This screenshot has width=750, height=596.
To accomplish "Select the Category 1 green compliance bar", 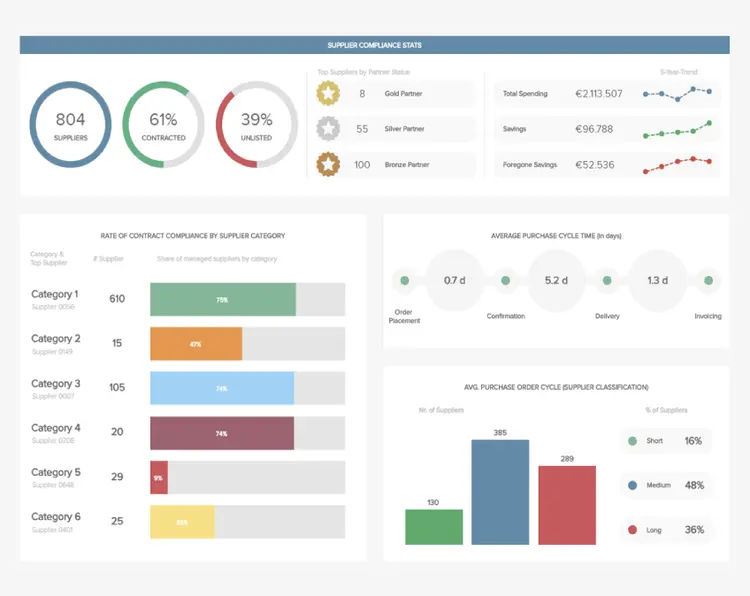I will 223,299.
